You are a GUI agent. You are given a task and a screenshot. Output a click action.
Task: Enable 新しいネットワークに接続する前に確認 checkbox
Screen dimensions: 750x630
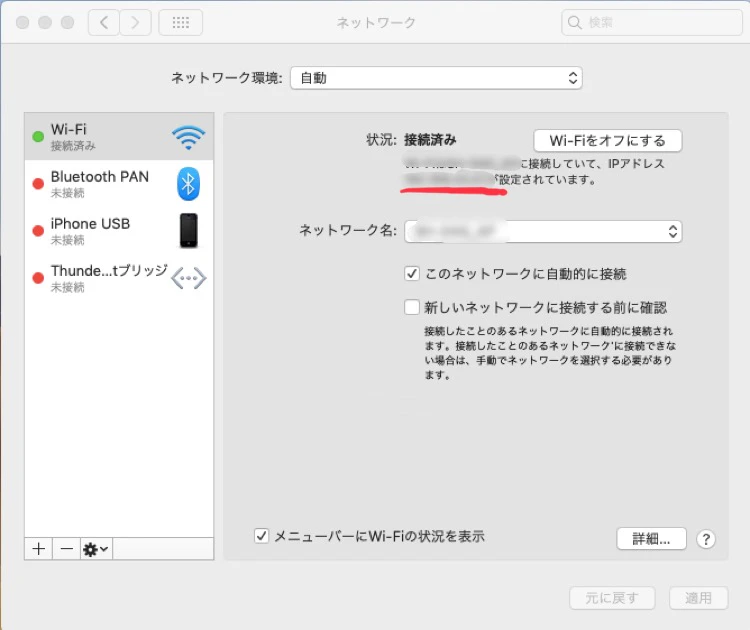[x=412, y=307]
